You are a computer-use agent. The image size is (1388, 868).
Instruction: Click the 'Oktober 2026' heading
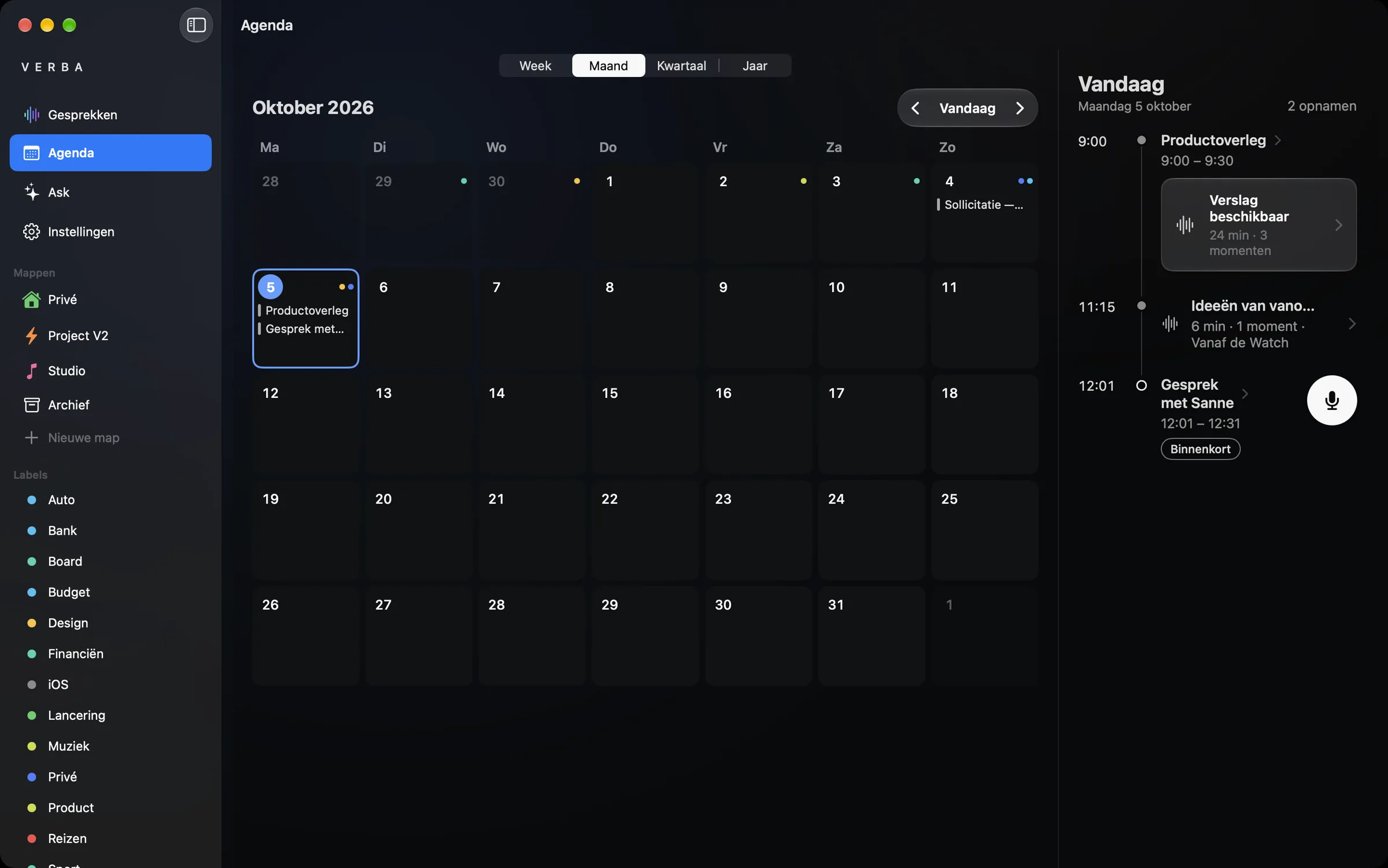tap(313, 108)
